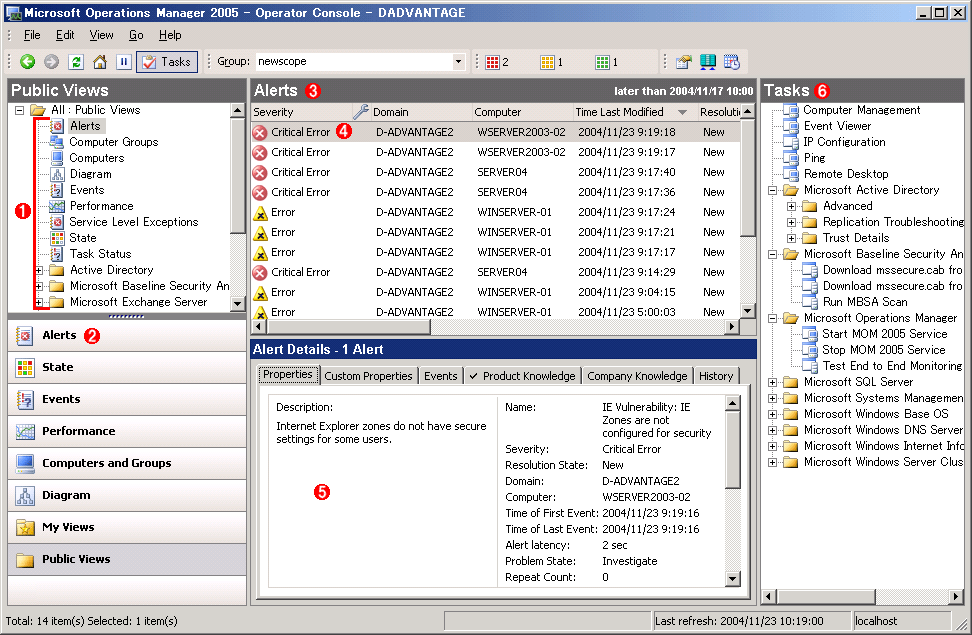Open the Diagram navigation button

(127, 495)
